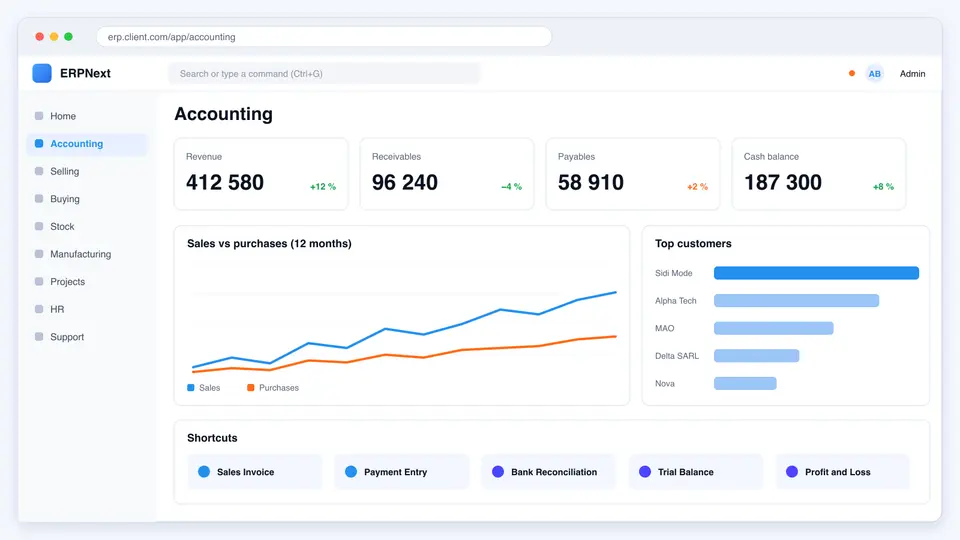
Task: Click the Stock sidebar icon square
Action: click(x=39, y=226)
